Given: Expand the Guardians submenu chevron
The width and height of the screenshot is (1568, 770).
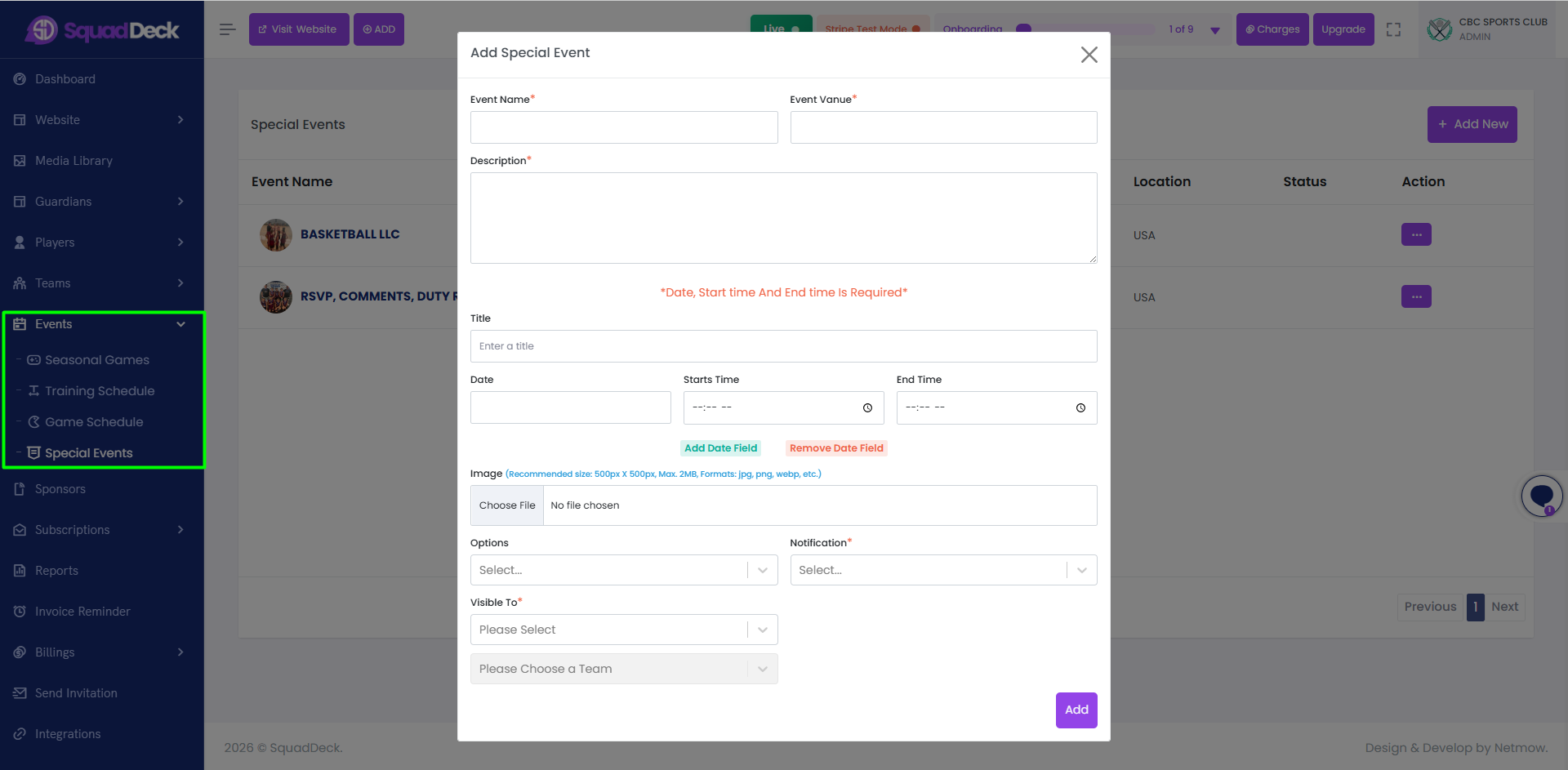Looking at the screenshot, I should click(x=180, y=202).
